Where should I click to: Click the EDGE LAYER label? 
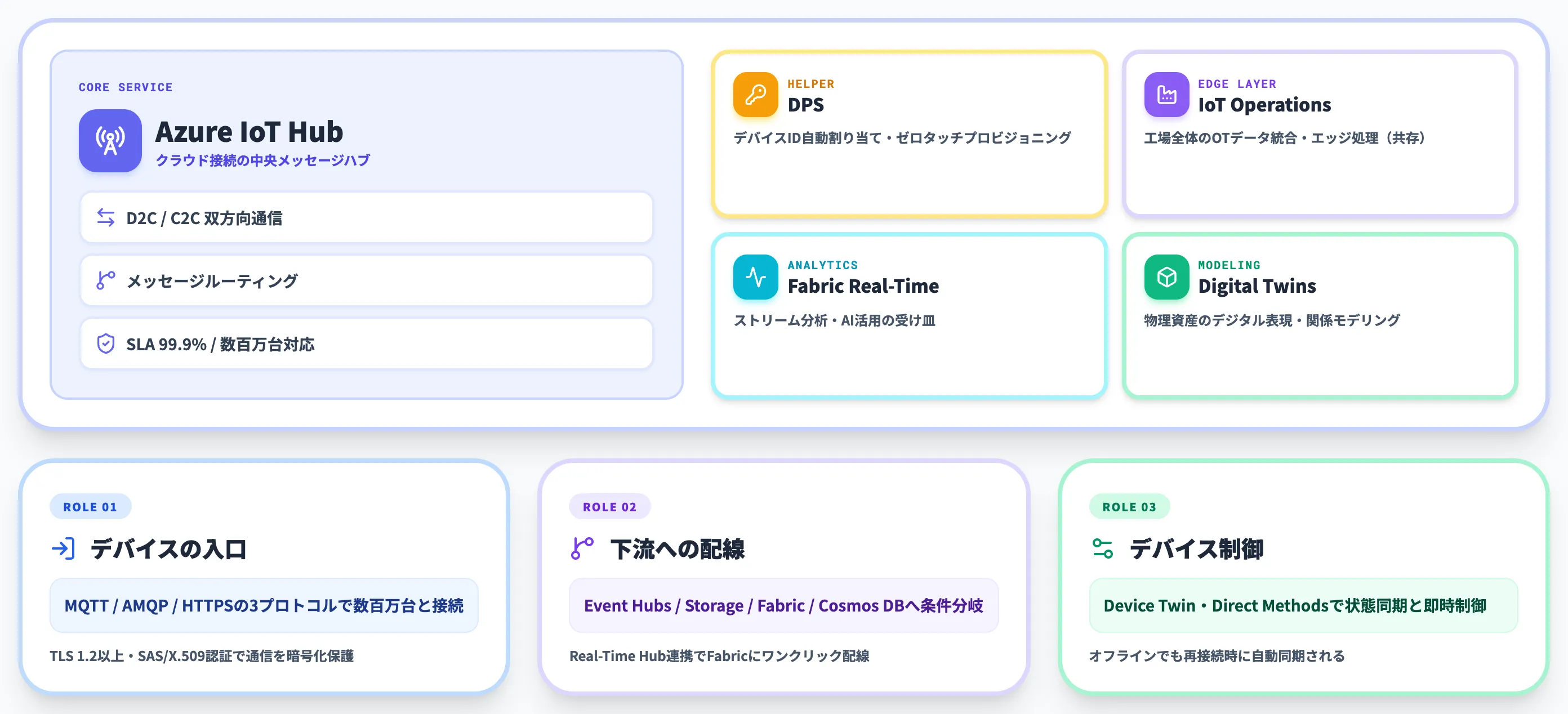1237,84
